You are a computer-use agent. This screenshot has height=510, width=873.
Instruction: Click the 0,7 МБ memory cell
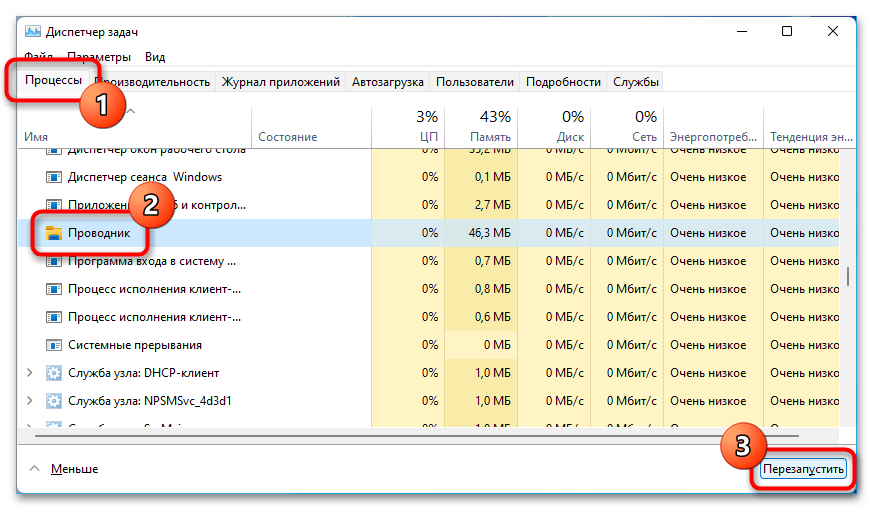(482, 261)
